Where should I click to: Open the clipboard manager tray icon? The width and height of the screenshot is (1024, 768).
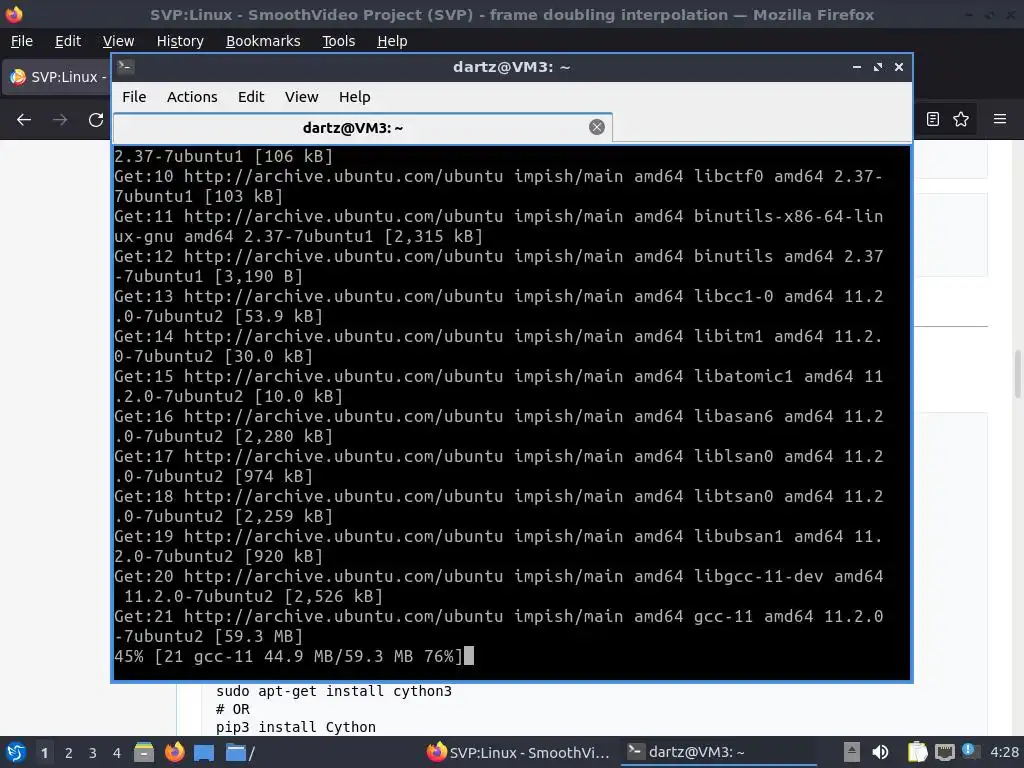click(918, 752)
